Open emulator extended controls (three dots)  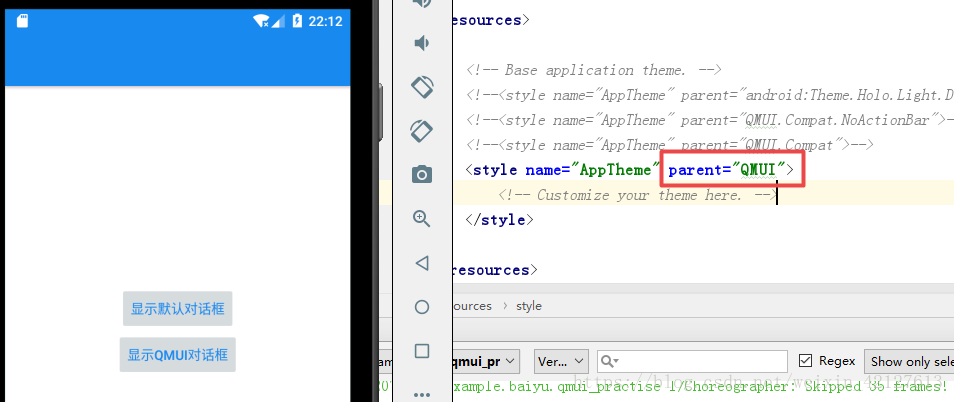422,395
